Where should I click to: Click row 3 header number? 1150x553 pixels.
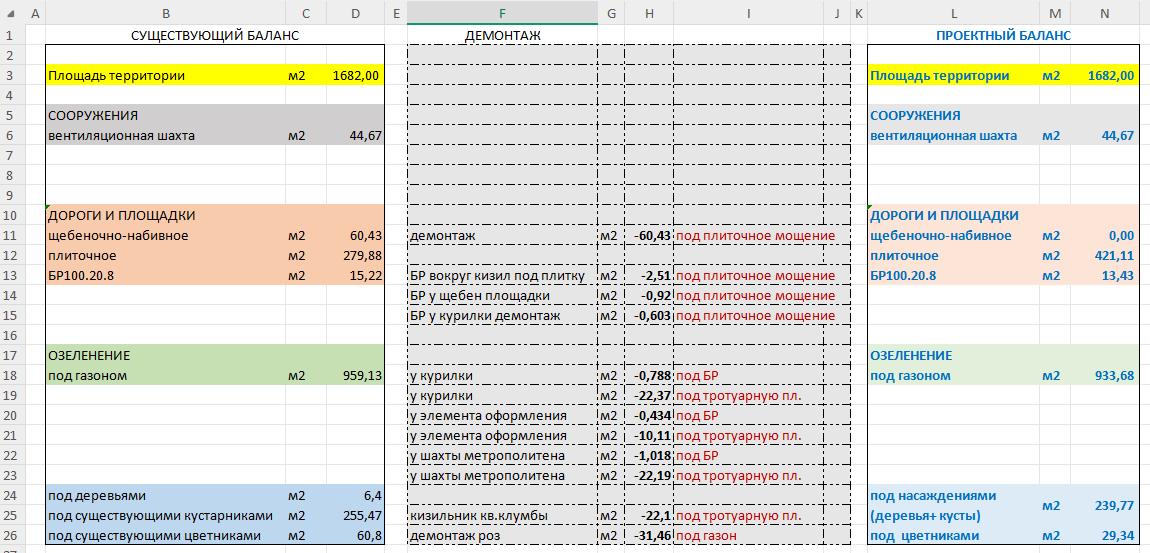pos(10,76)
